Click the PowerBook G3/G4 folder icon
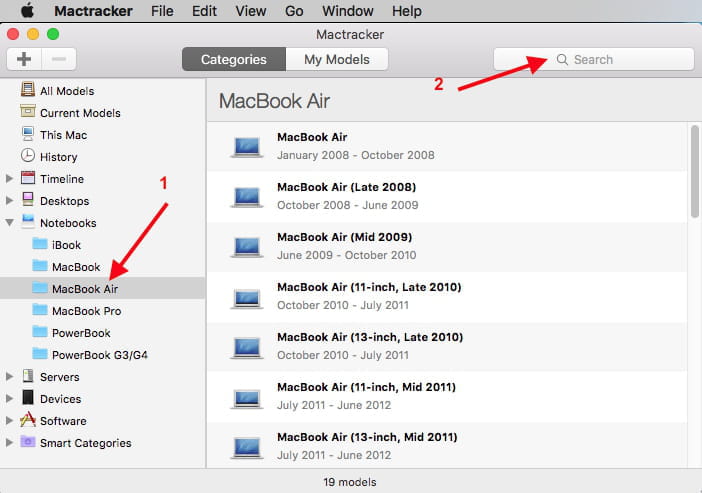702x493 pixels. pos(40,354)
